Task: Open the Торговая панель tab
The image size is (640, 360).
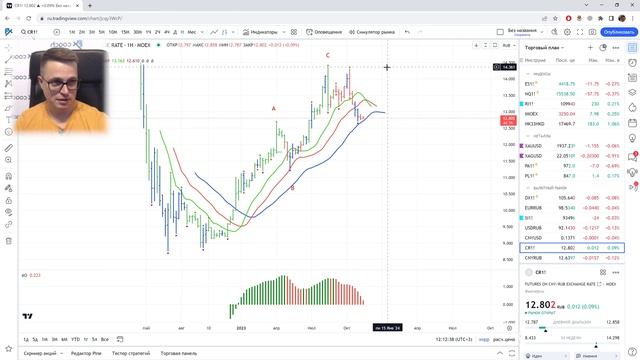Action: [179, 353]
